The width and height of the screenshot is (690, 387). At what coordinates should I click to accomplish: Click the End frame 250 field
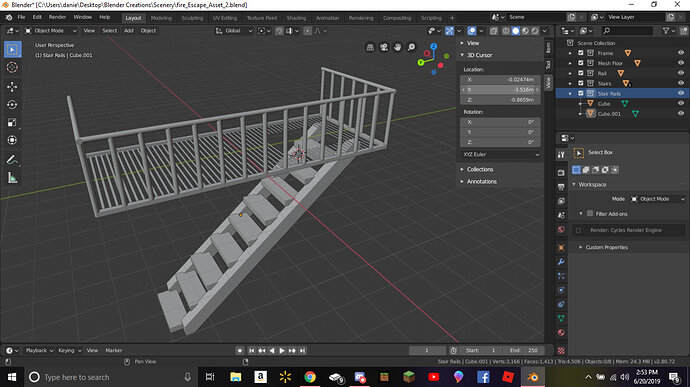click(523, 350)
